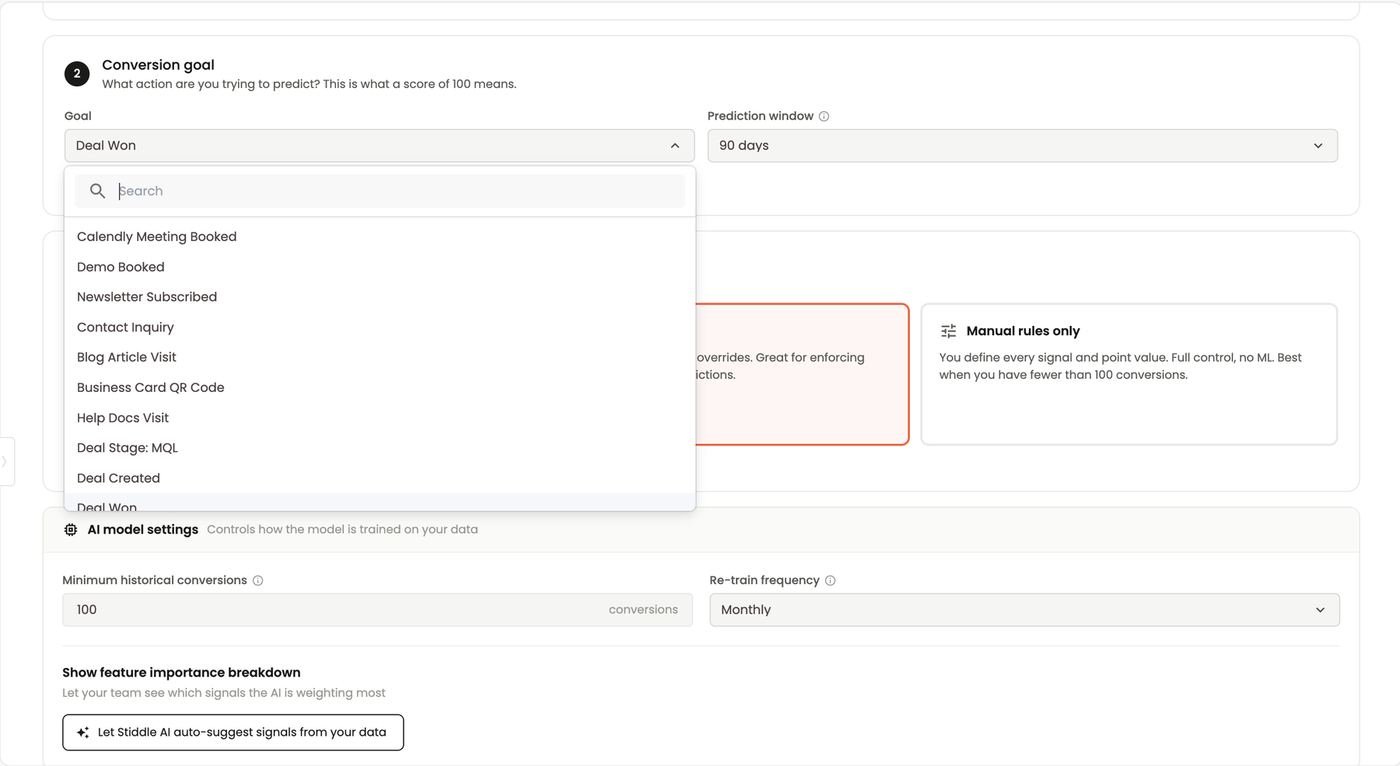The image size is (1400, 766).
Task: Open the Prediction window dropdown set to 90 days
Action: 1022,146
